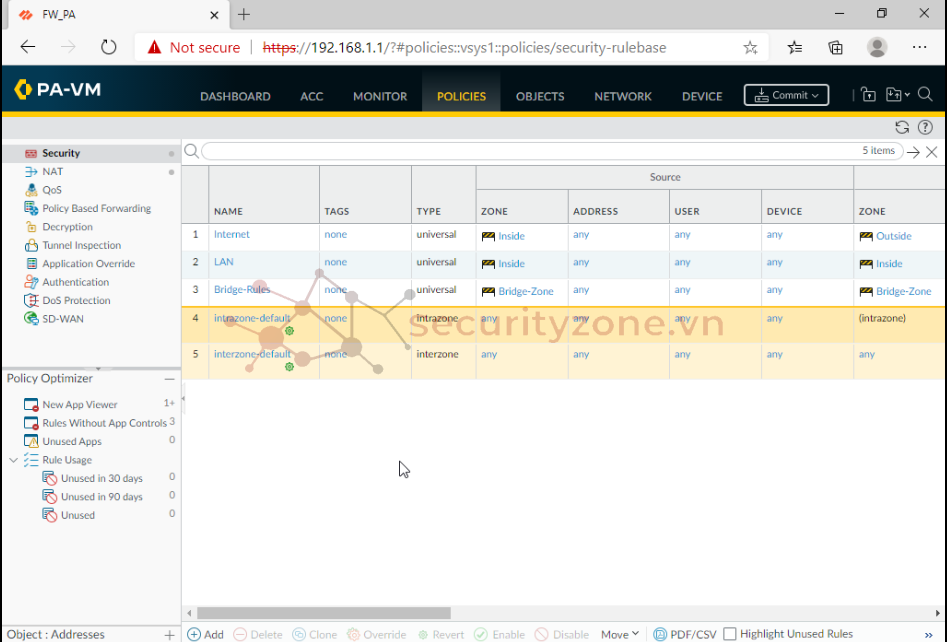
Task: Open interzone-default rule link
Action: point(252,355)
